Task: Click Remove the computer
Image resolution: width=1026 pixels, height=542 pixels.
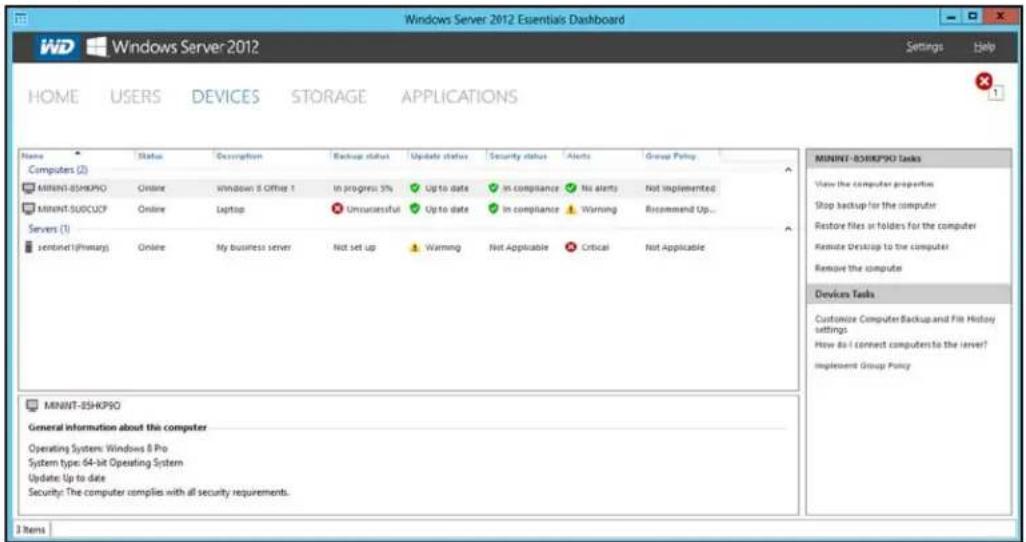Action: click(858, 268)
